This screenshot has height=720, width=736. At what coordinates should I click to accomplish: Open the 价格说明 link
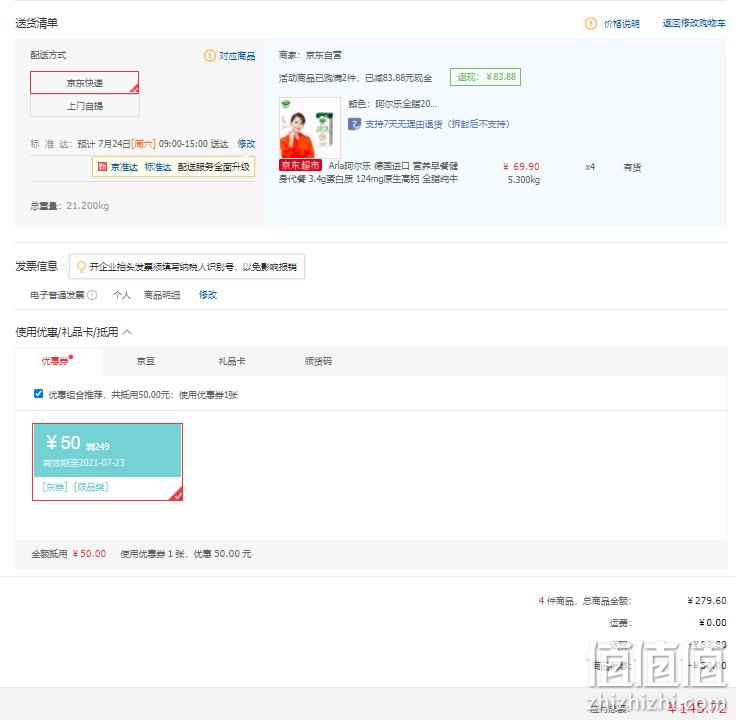(621, 23)
